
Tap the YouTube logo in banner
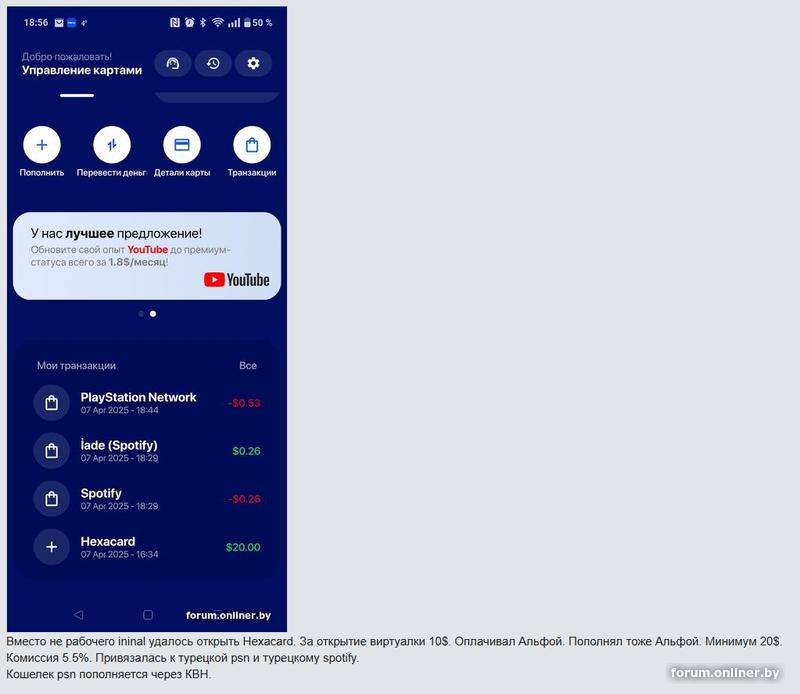237,280
